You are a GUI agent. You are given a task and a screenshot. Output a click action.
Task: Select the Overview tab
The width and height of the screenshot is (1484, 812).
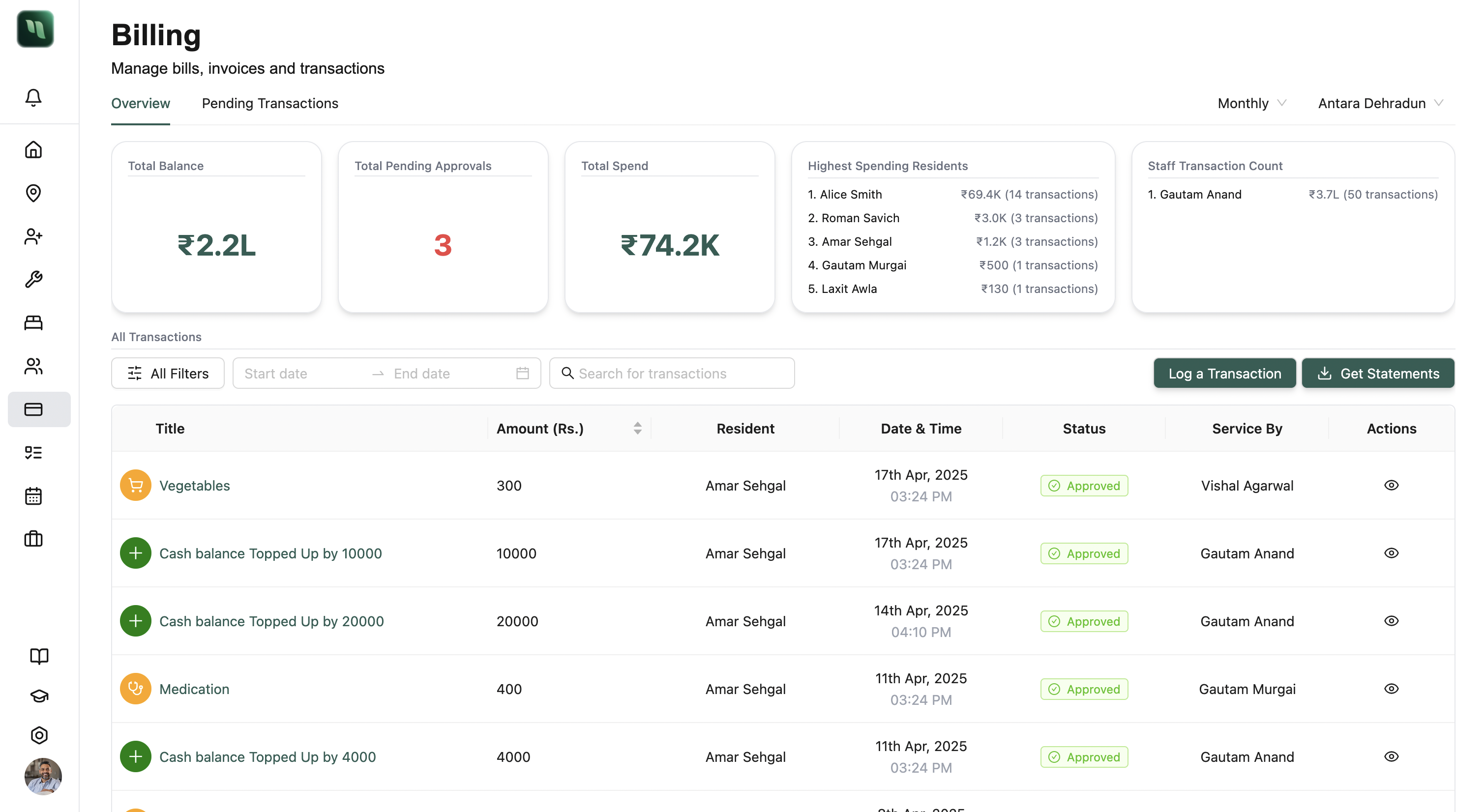coord(140,103)
